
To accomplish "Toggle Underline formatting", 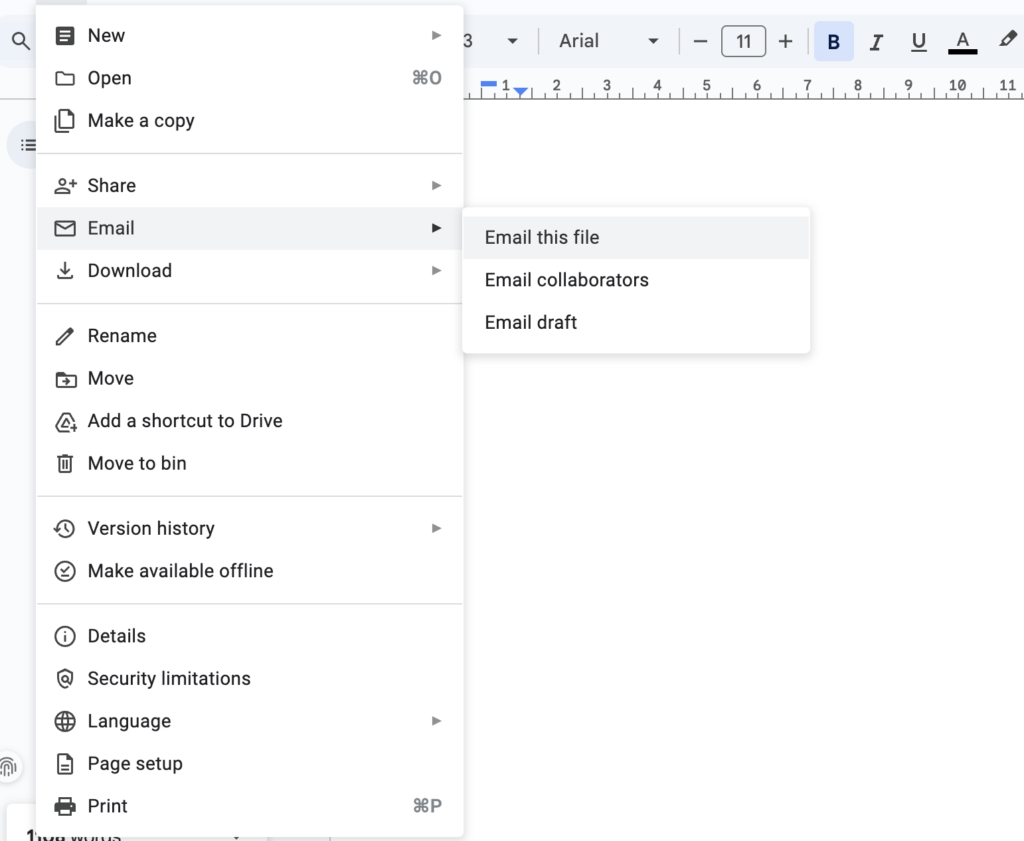I will tap(918, 42).
